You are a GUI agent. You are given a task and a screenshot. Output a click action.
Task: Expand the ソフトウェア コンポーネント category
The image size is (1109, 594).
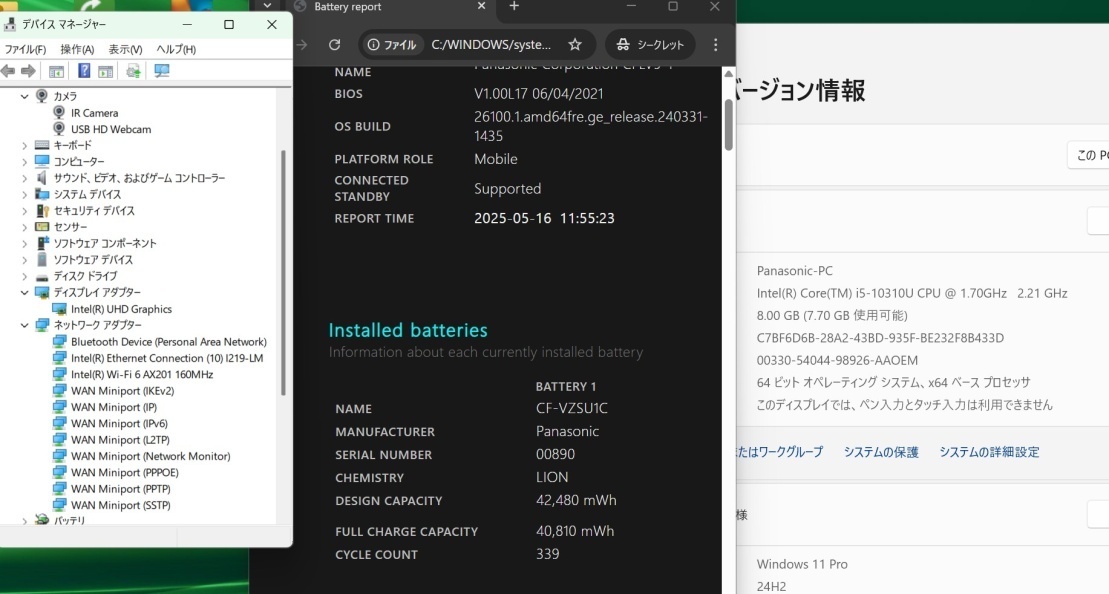pyautogui.click(x=25, y=243)
